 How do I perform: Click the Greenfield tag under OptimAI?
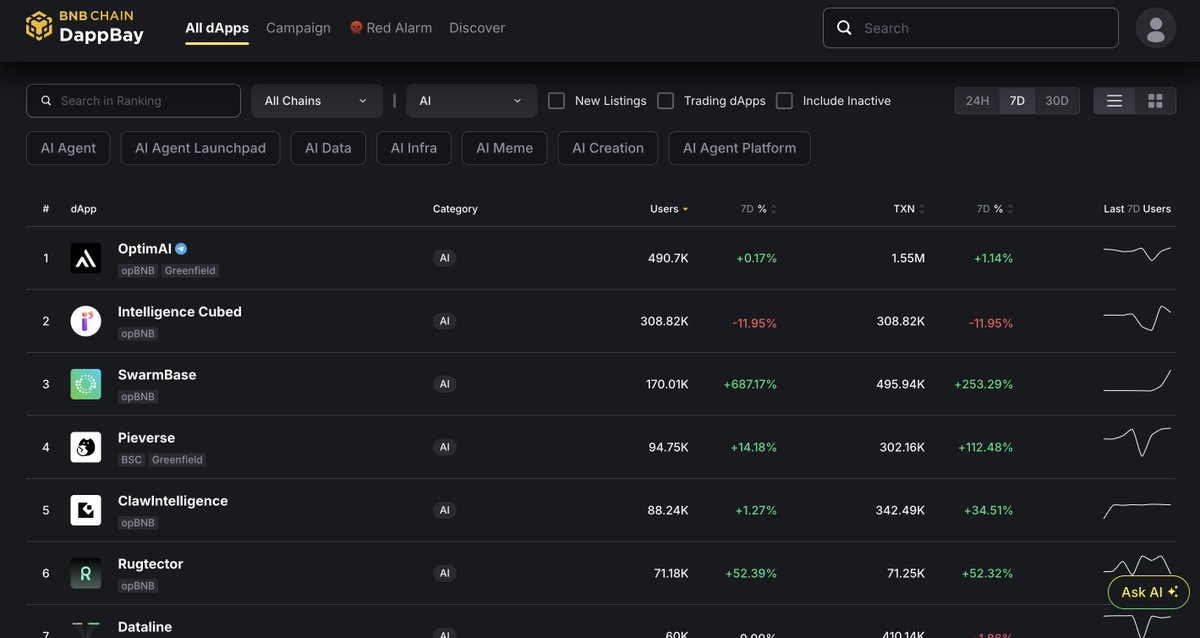tap(190, 271)
